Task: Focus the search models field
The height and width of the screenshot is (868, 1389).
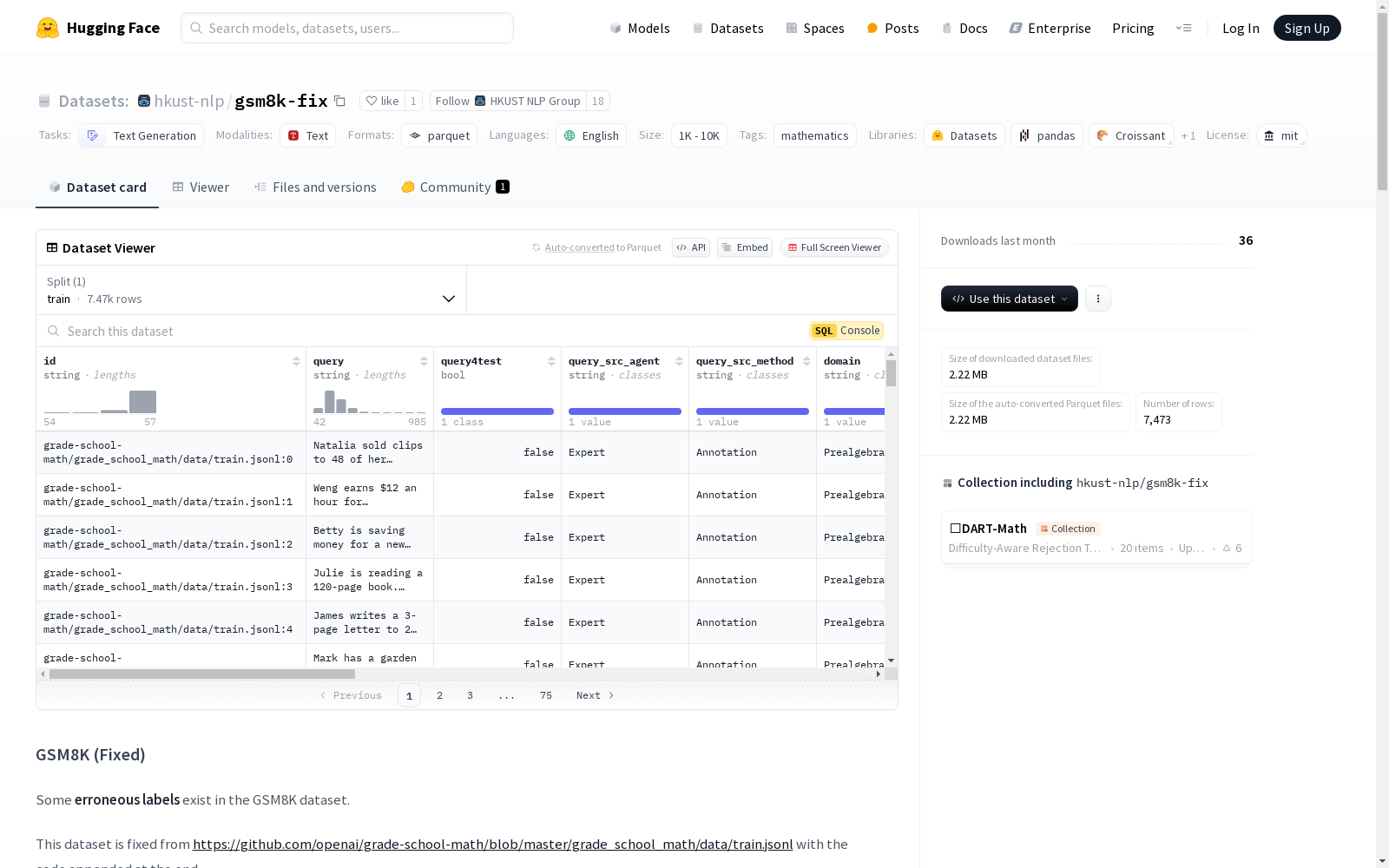Action: click(x=347, y=28)
